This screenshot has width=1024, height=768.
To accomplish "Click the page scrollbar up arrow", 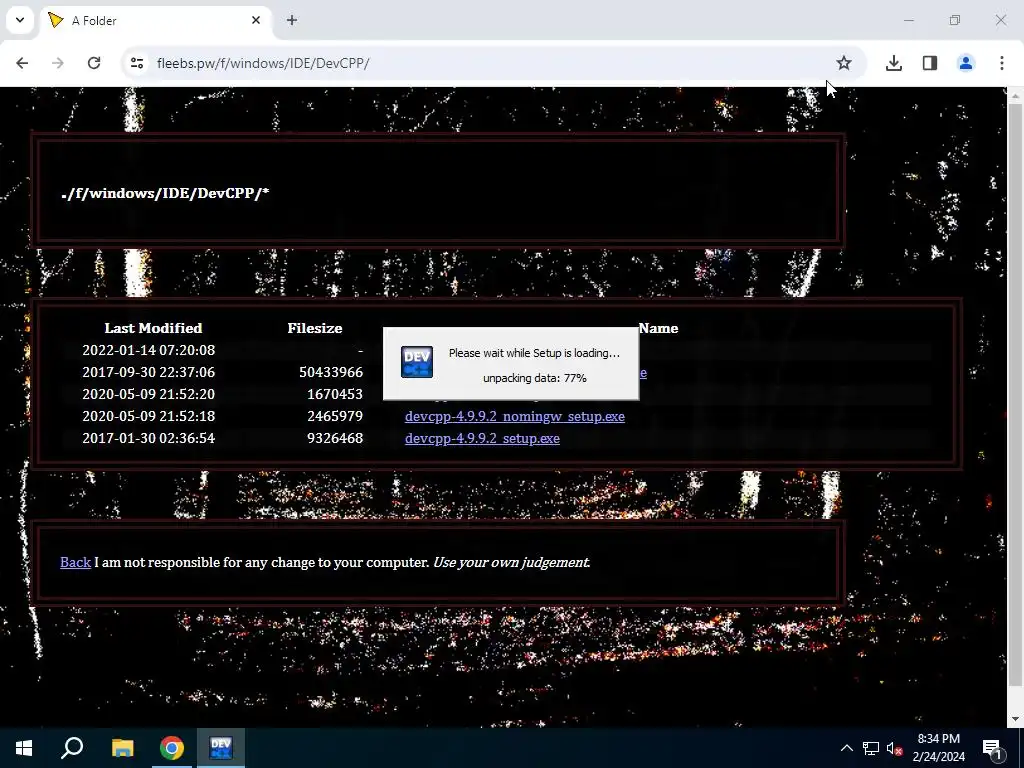I will [1015, 95].
